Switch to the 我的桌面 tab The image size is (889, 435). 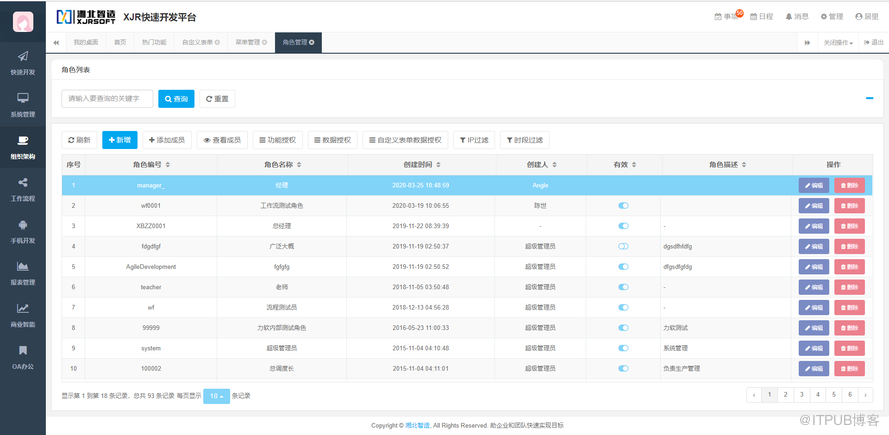[86, 43]
